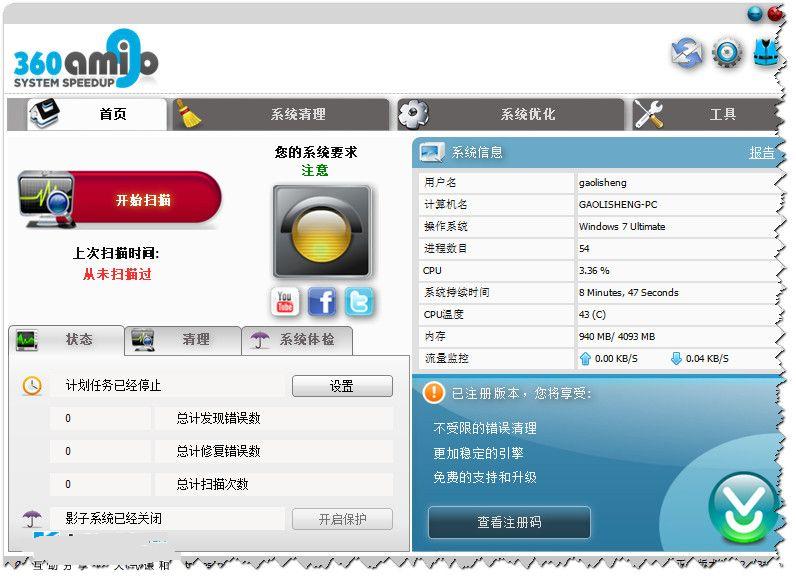Click the 总计发现错误数 row label
The width and height of the screenshot is (796, 578).
pos(218,418)
